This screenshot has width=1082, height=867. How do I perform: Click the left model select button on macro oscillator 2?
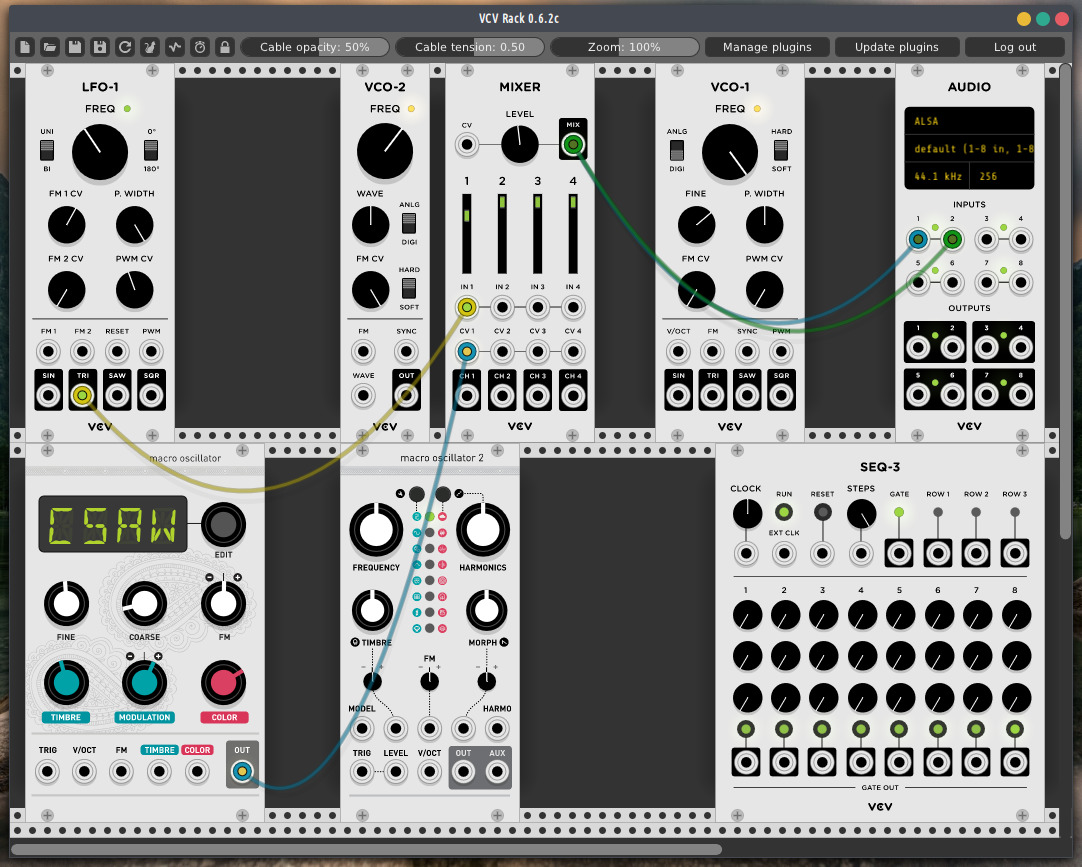pyautogui.click(x=416, y=494)
